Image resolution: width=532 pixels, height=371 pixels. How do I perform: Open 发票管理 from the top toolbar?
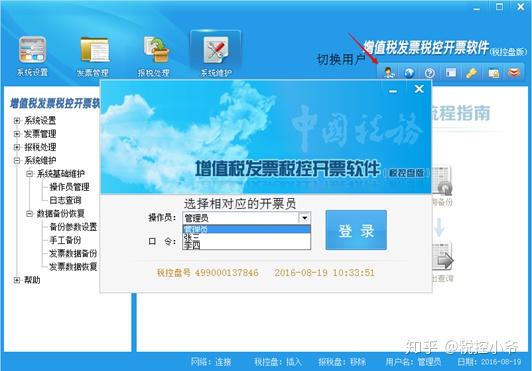tap(93, 56)
